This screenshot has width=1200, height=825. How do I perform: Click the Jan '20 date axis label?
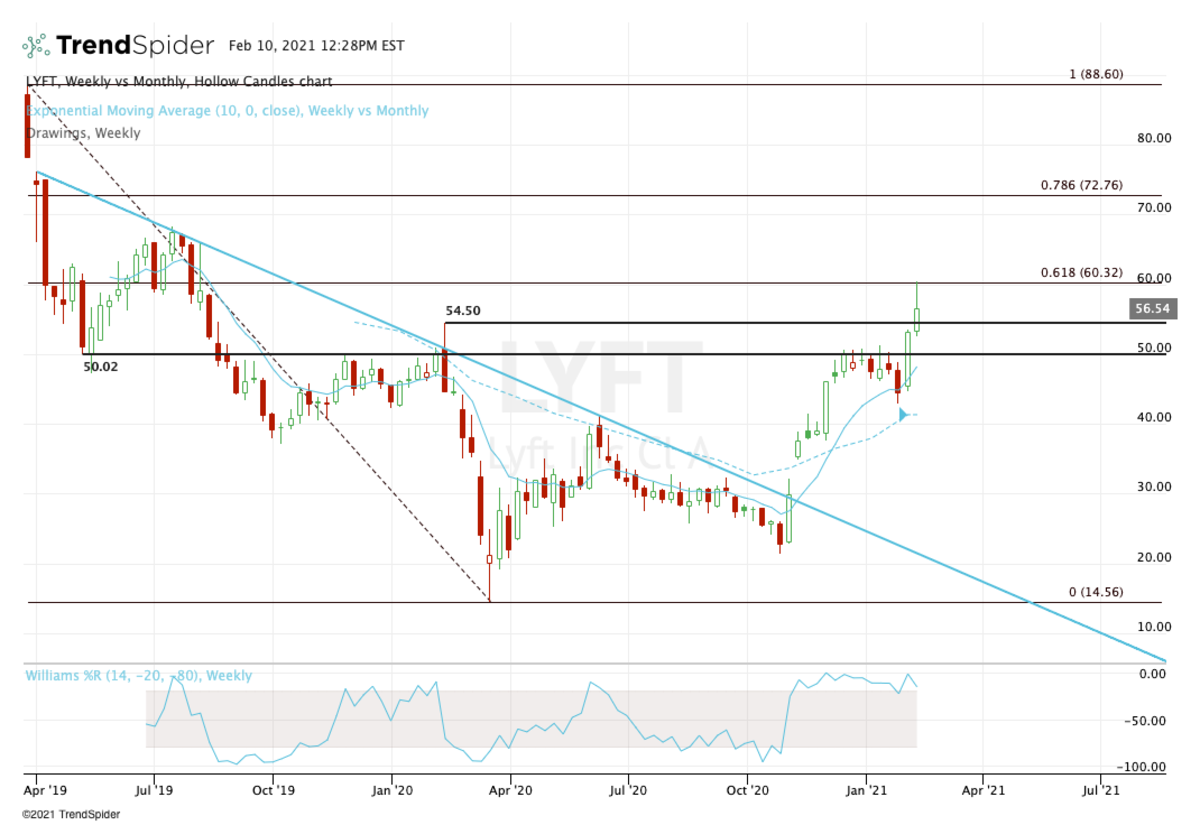coord(391,789)
